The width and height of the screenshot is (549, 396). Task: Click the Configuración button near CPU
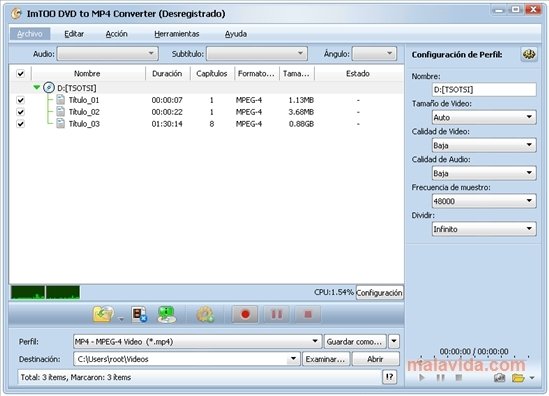pos(379,293)
